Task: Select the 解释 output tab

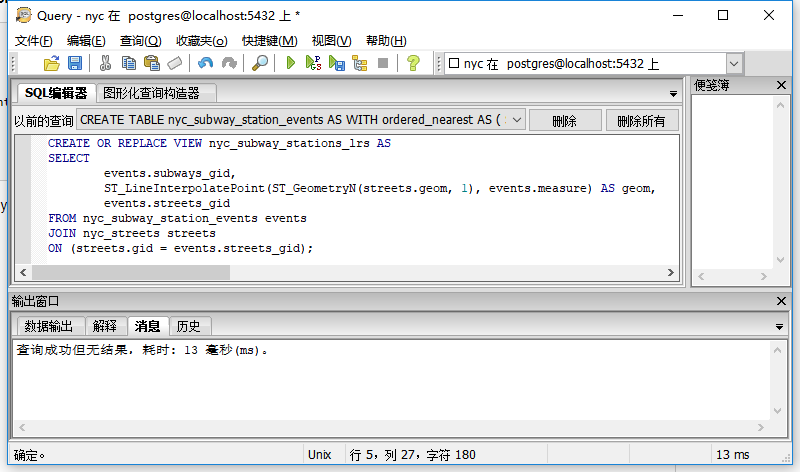Action: tap(105, 326)
